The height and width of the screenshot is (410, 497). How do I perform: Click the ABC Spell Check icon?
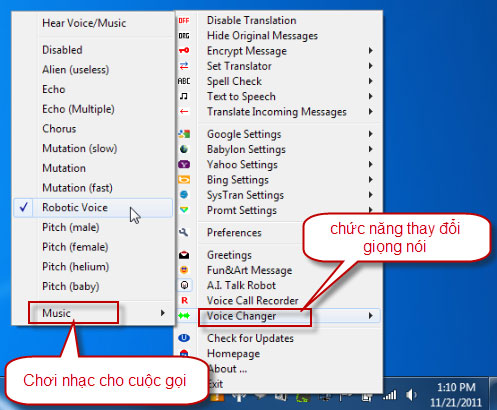click(x=184, y=81)
